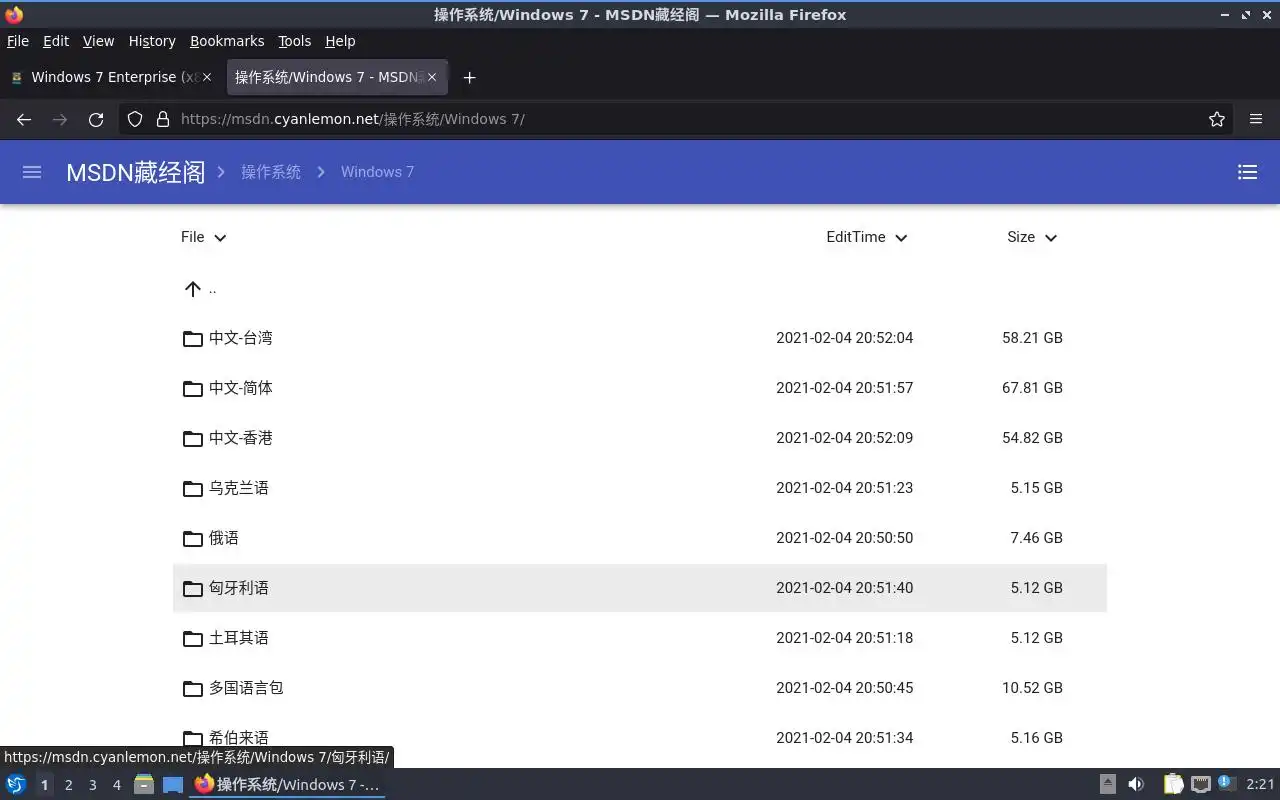Open the volume control in tray
1280x800 pixels.
click(1135, 784)
